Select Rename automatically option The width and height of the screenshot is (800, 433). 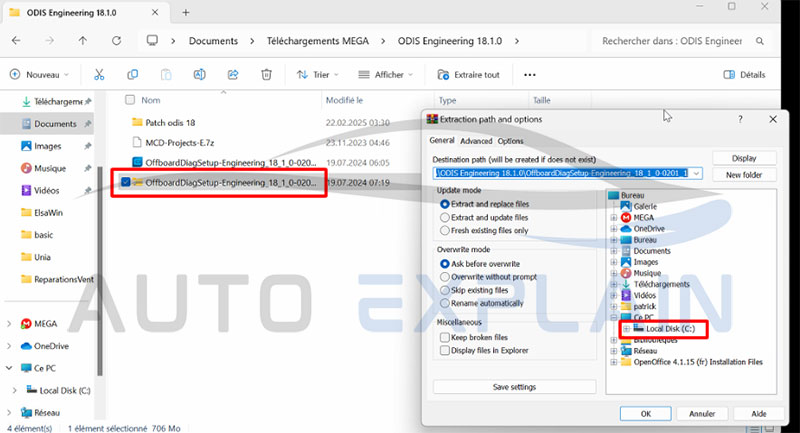click(x=482, y=303)
